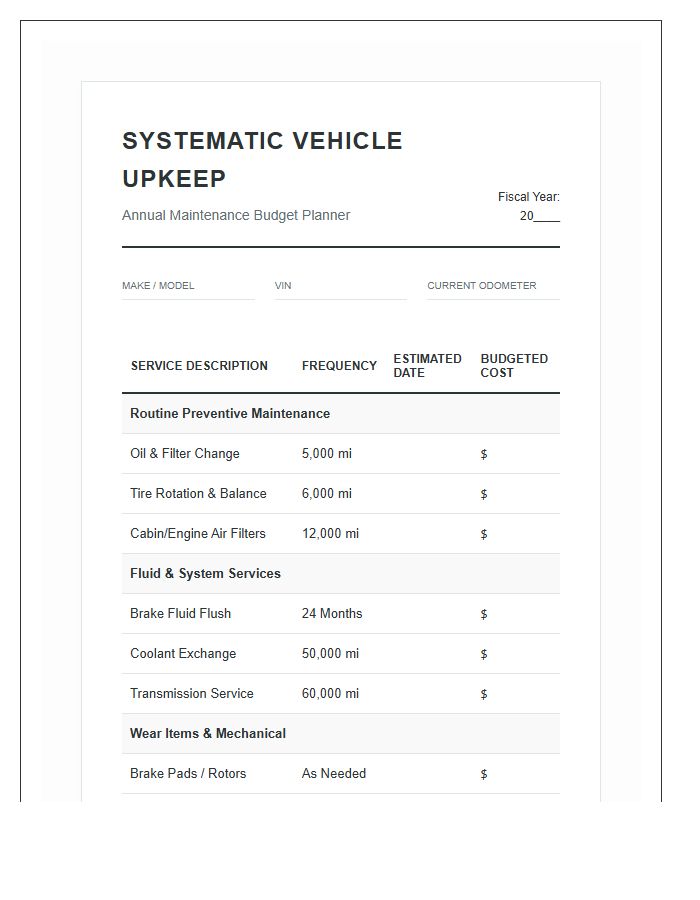
Task: Click the budgeted cost cell for Brake Pads / Rotors
Action: 516,774
